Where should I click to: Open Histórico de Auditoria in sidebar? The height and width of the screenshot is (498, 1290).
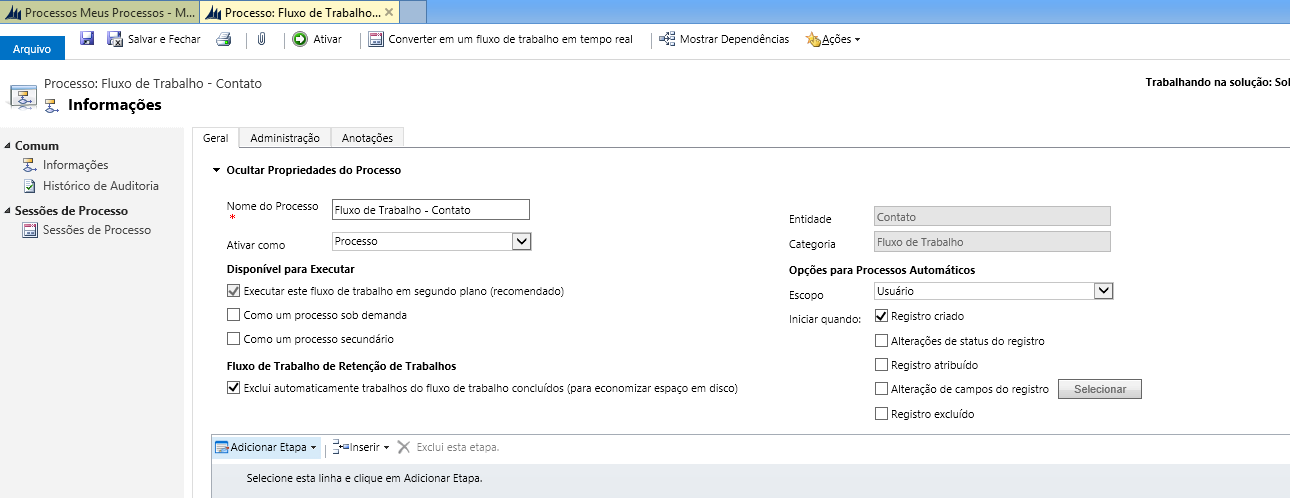point(100,186)
